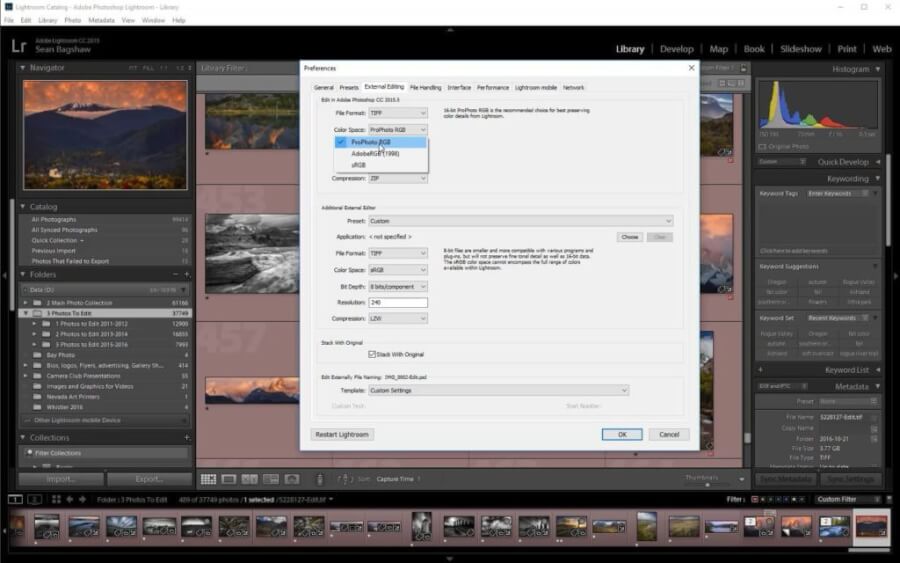This screenshot has height=563, width=900.
Task: Open Preset Custom dropdown
Action: [521, 221]
